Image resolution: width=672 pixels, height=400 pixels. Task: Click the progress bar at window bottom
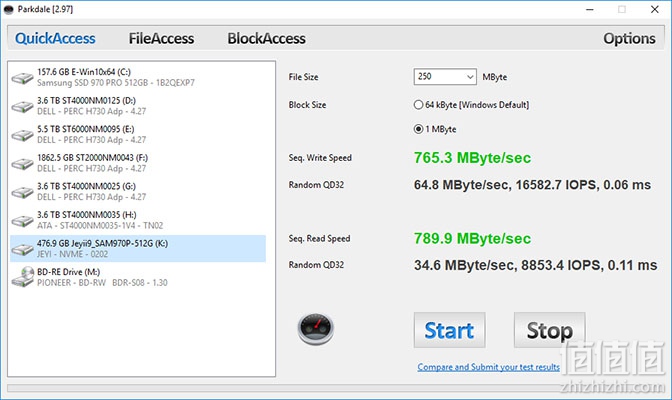click(x=336, y=388)
